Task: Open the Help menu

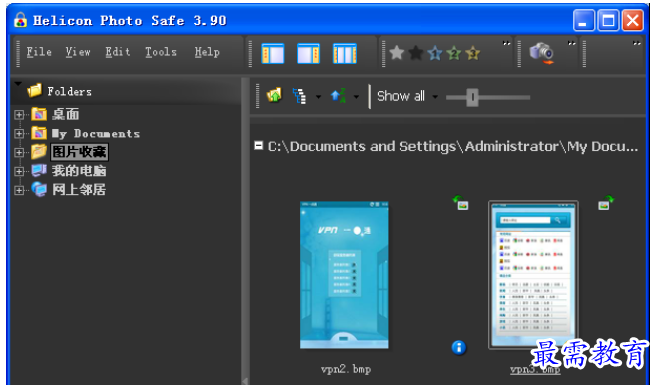Action: click(x=207, y=52)
